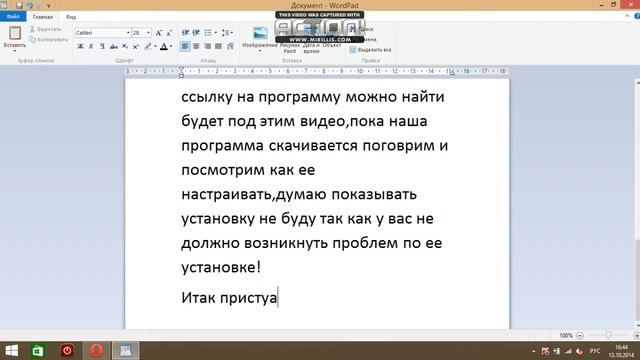Click the Paste (Вставить) clipboard icon
Viewport: 640px width, 360px height.
(x=15, y=33)
